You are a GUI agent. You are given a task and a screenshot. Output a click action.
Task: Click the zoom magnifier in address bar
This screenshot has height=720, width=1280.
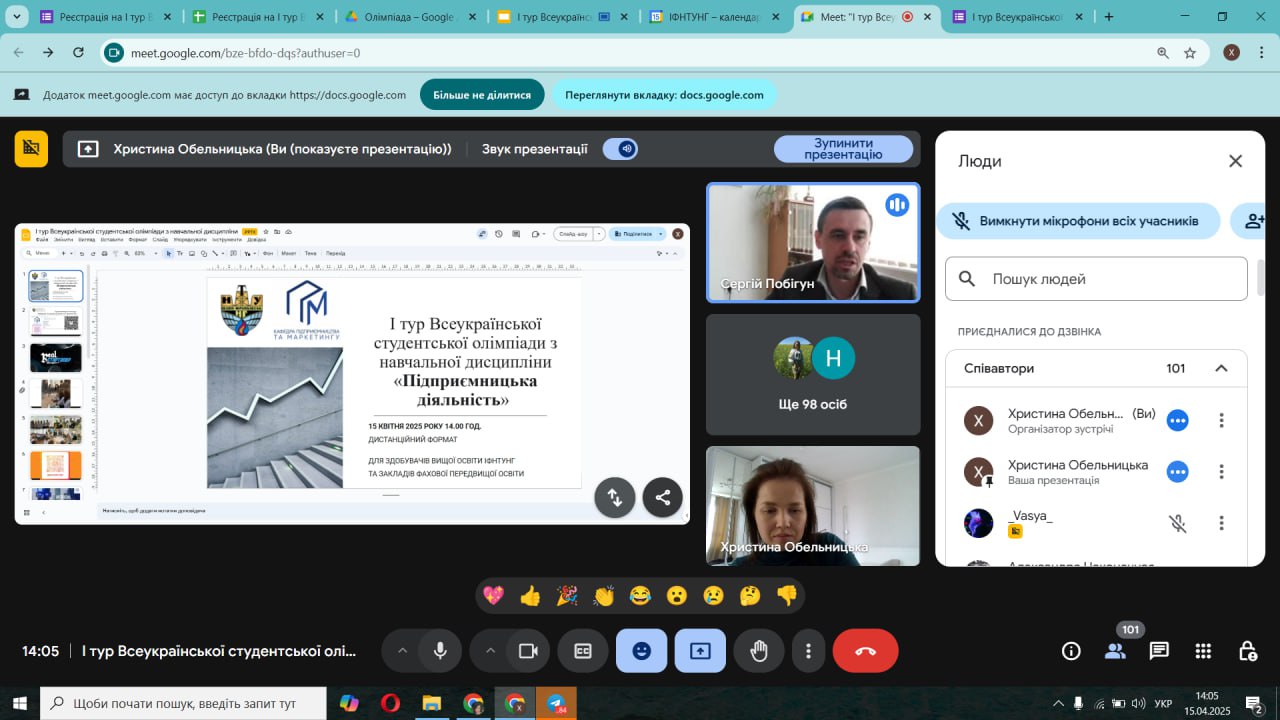(x=1162, y=53)
